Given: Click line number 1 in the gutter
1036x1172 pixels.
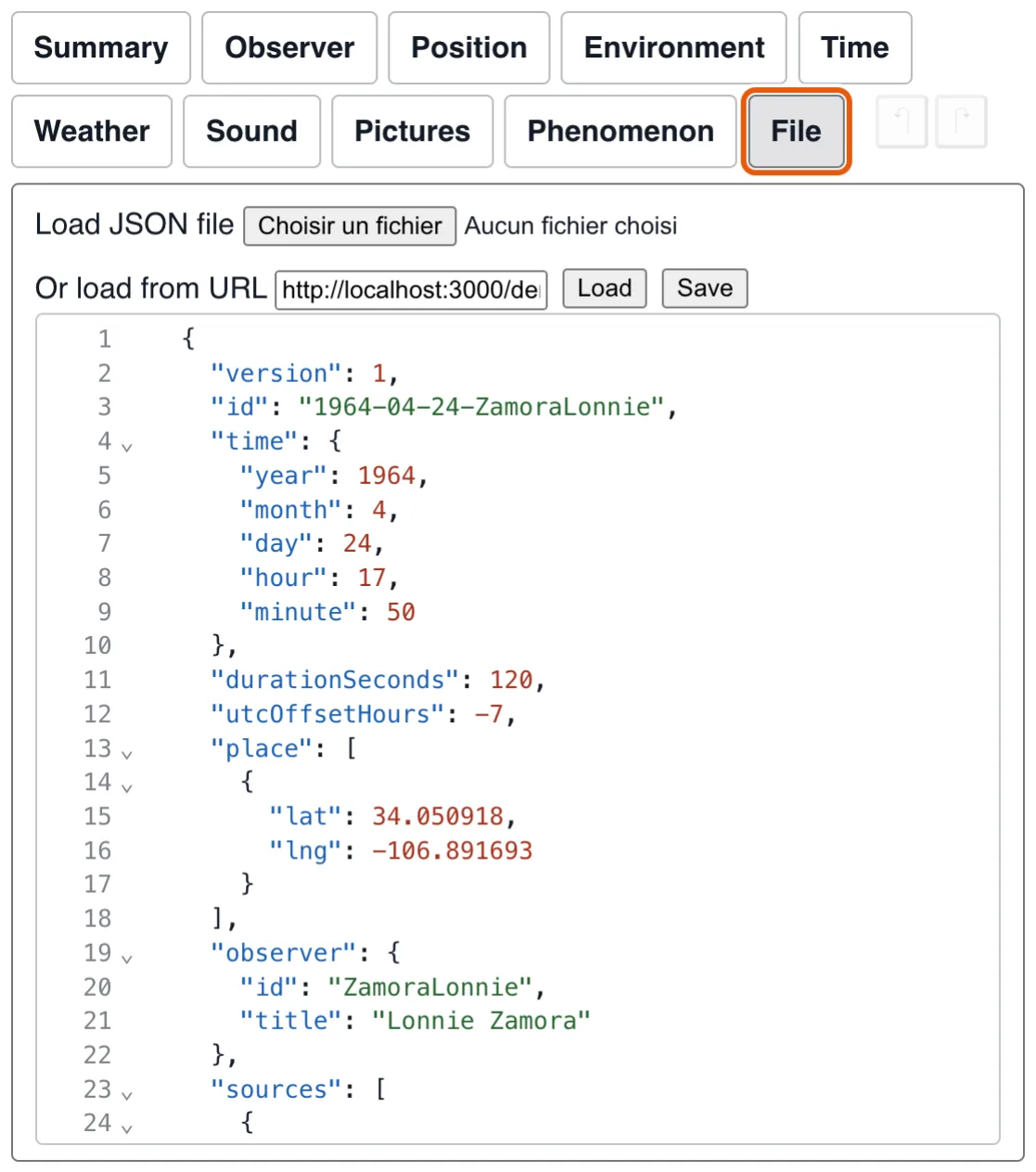Looking at the screenshot, I should point(105,339).
